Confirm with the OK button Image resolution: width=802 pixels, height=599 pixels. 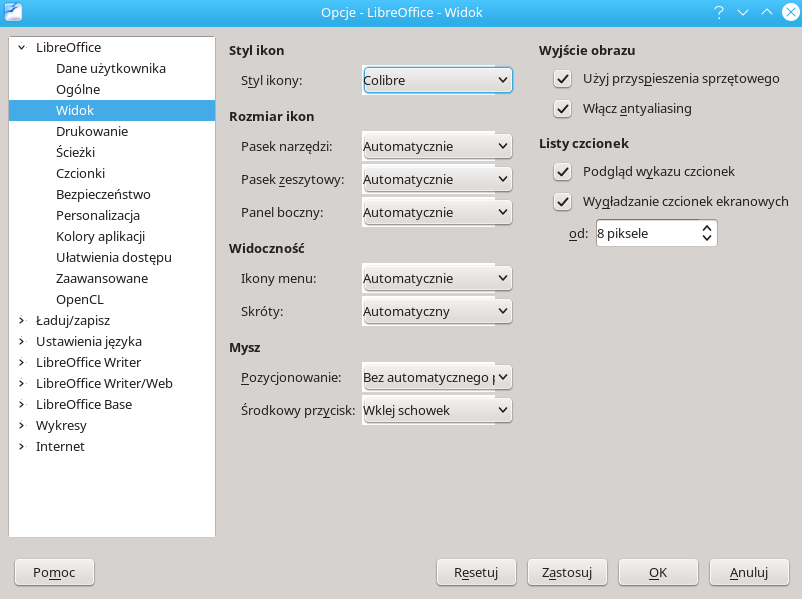[658, 572]
